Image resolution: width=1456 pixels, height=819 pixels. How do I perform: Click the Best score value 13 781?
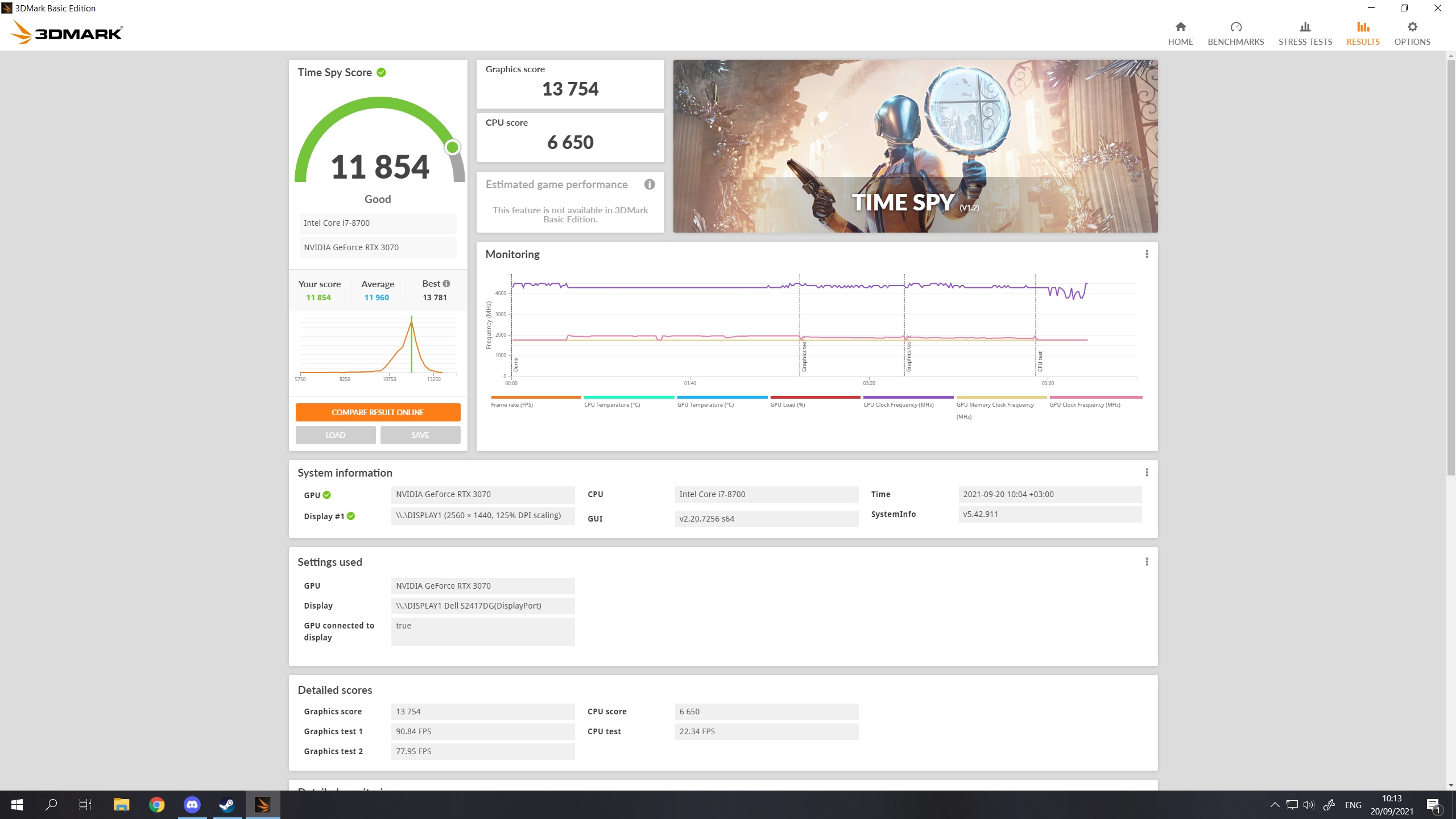[x=435, y=297]
